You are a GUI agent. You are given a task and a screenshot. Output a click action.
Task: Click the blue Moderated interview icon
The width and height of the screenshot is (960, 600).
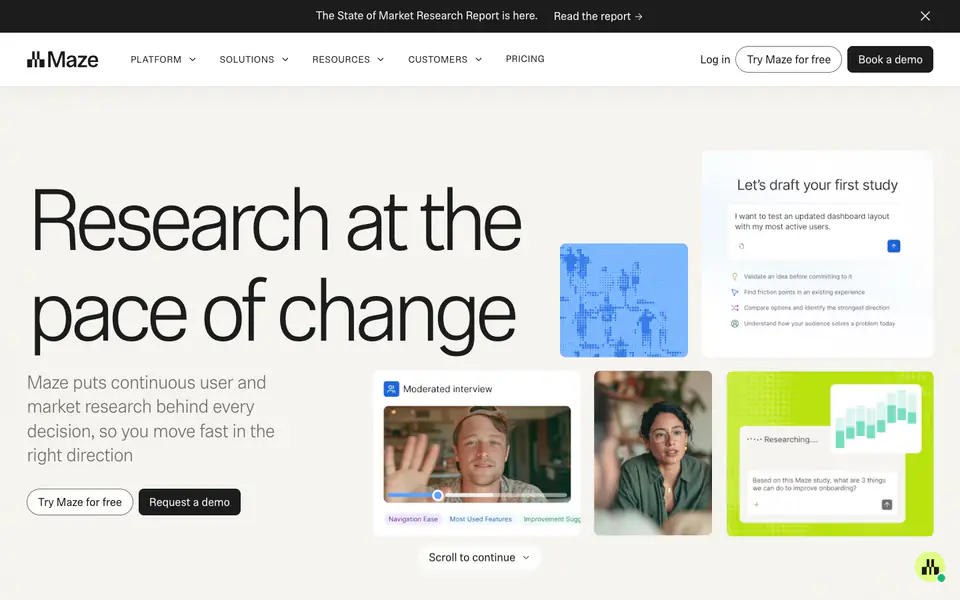click(x=391, y=389)
